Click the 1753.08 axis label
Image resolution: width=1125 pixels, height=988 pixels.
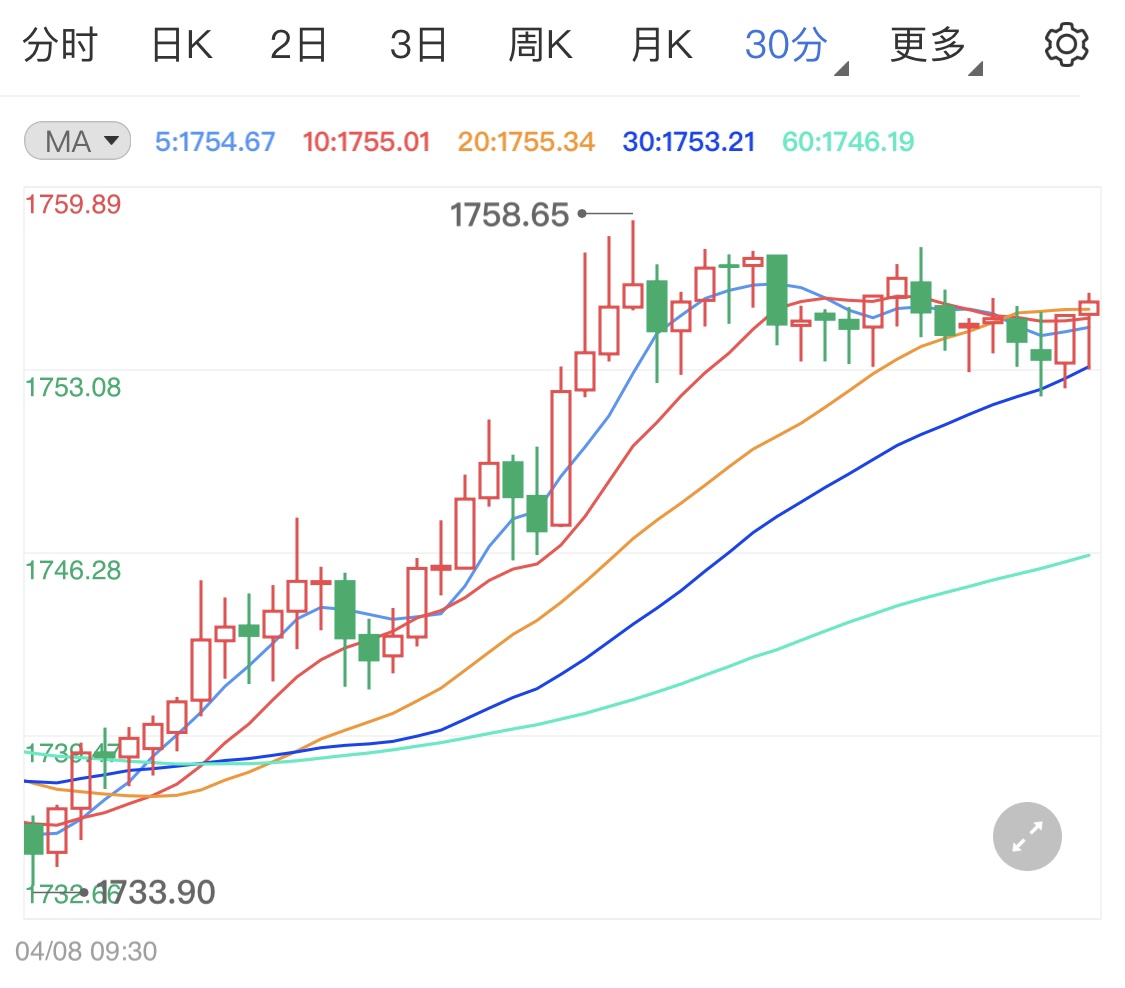pos(73,387)
